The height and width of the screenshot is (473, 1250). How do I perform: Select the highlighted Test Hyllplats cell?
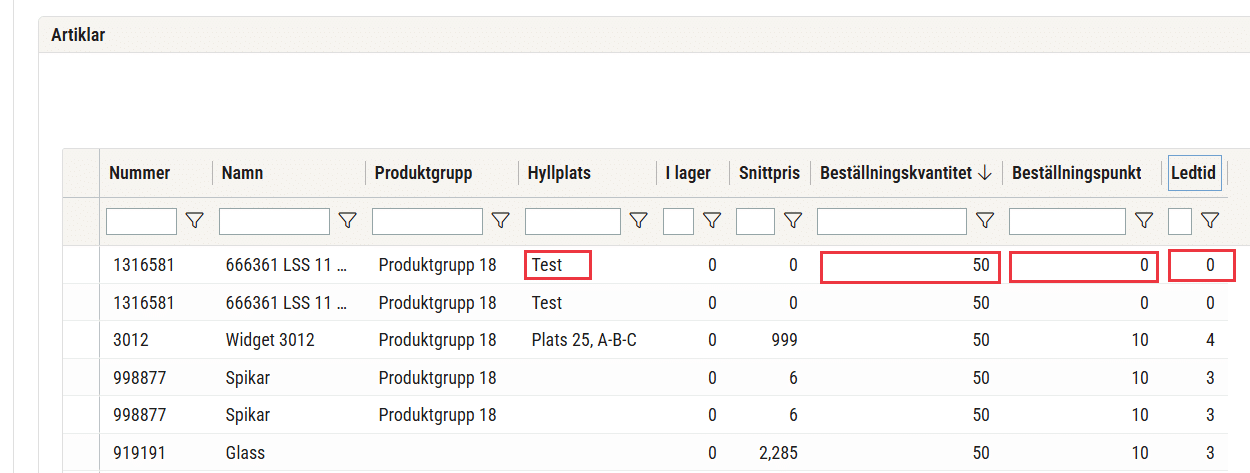pyautogui.click(x=557, y=265)
